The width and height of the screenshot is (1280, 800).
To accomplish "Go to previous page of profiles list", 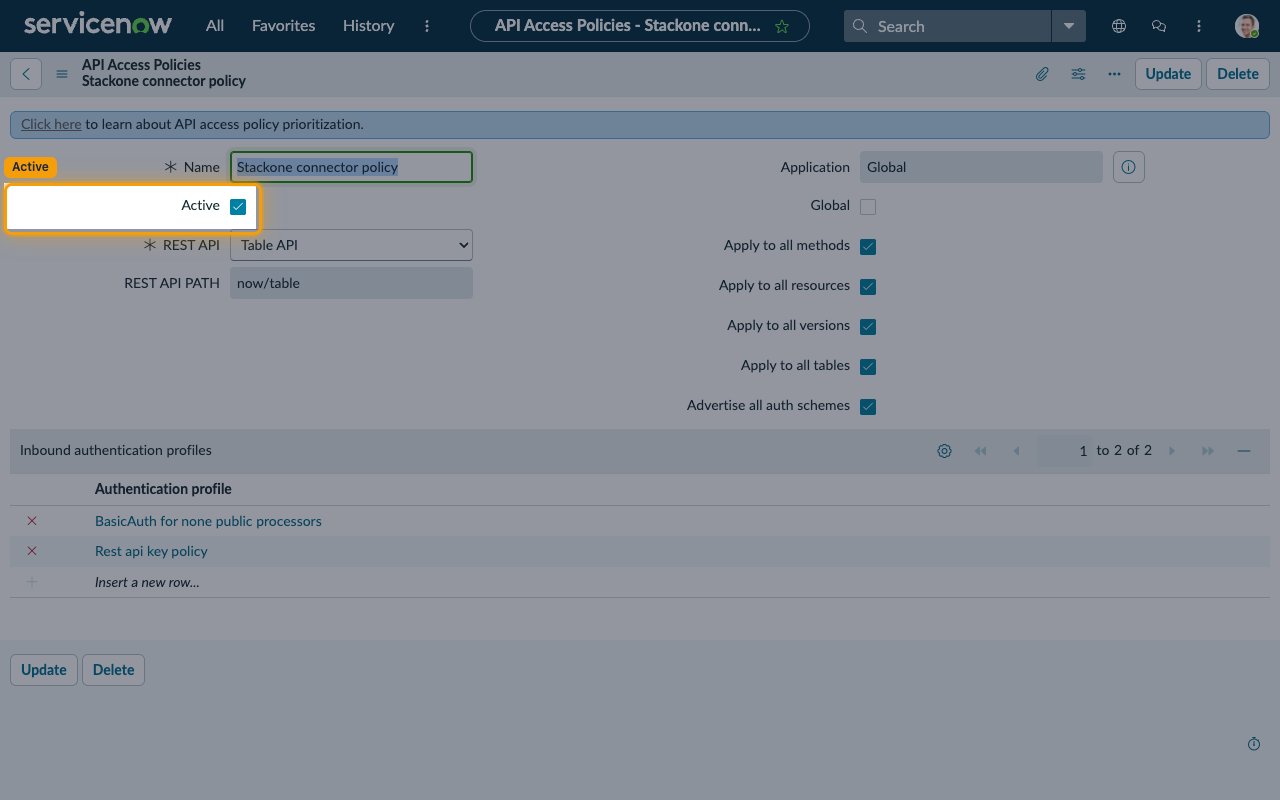I will point(1016,451).
